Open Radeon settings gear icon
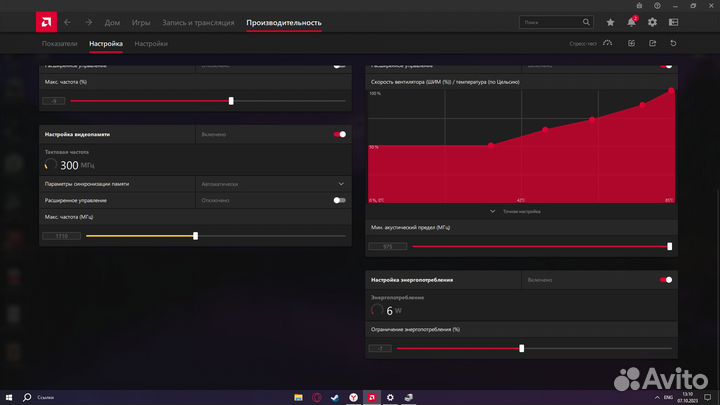This screenshot has width=720, height=405. click(x=652, y=22)
